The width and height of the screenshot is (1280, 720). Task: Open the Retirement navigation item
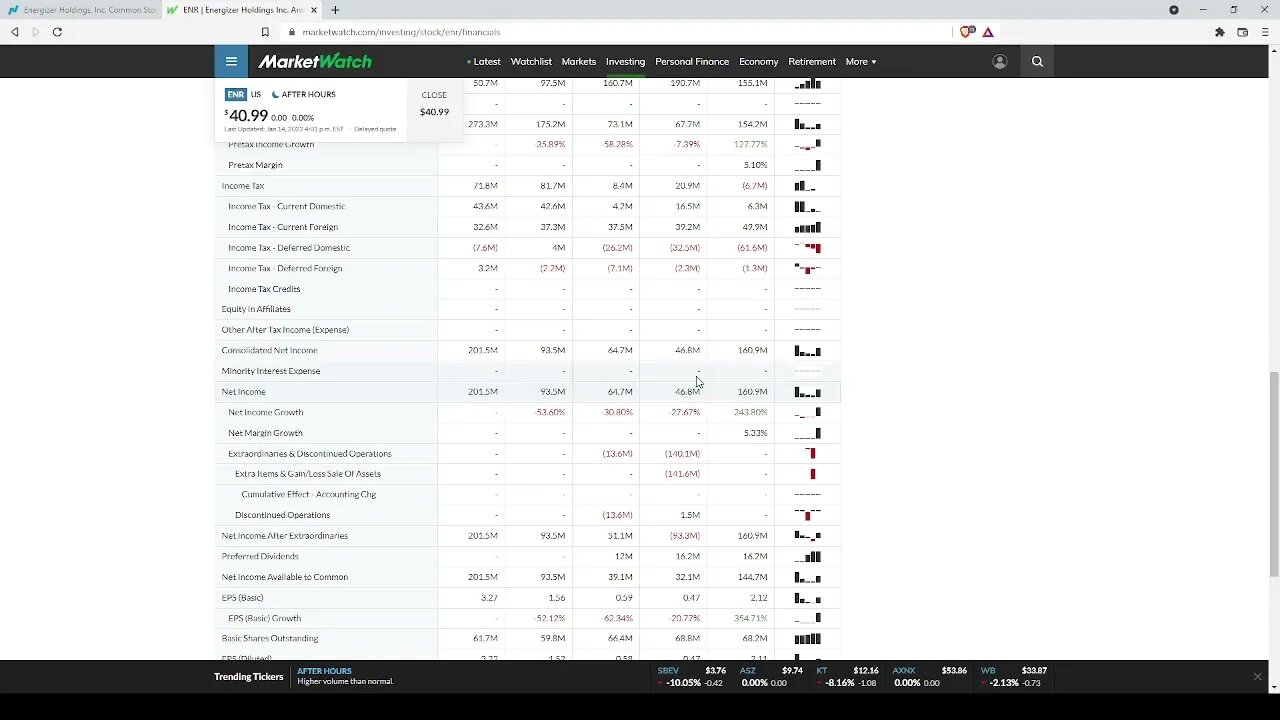point(812,61)
